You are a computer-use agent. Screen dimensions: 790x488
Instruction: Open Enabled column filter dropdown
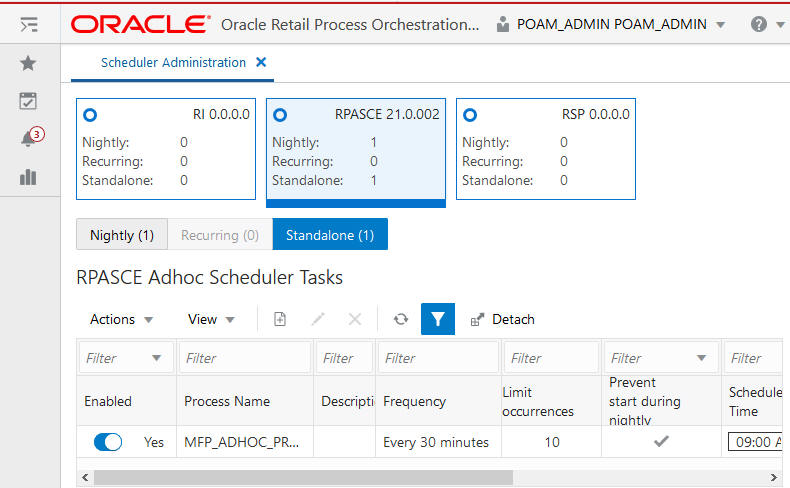(157, 358)
